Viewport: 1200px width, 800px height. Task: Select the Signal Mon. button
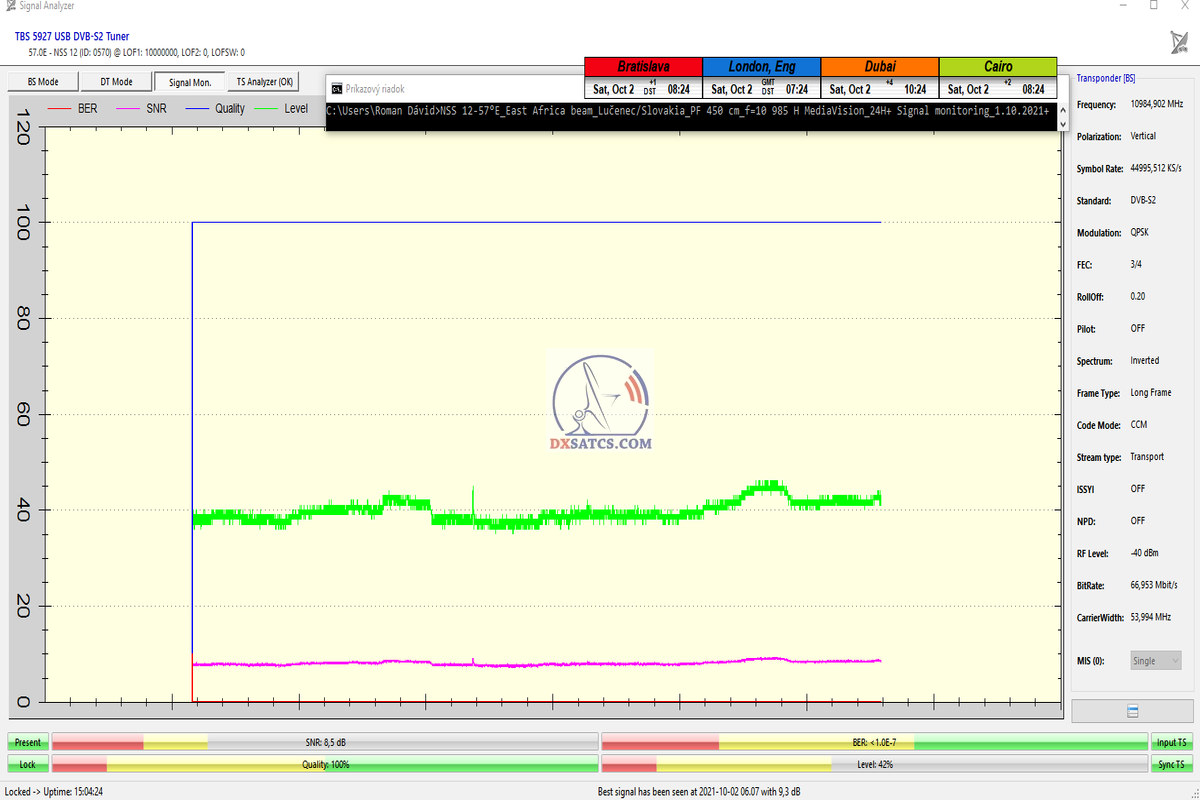[189, 82]
